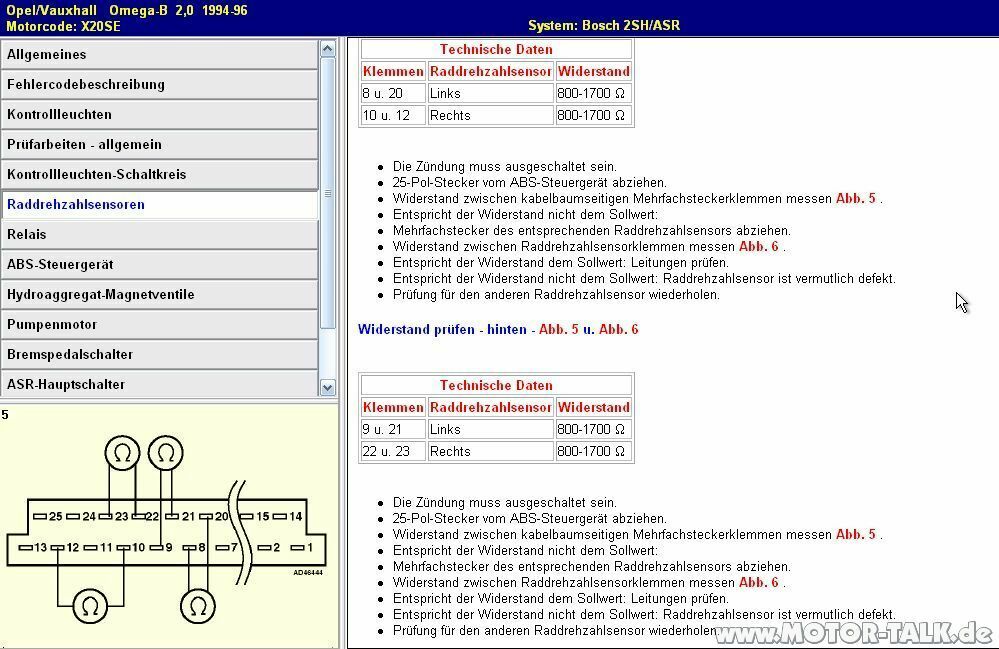The image size is (999, 649).
Task: Open ABS-Steuergerät section
Action: (159, 264)
